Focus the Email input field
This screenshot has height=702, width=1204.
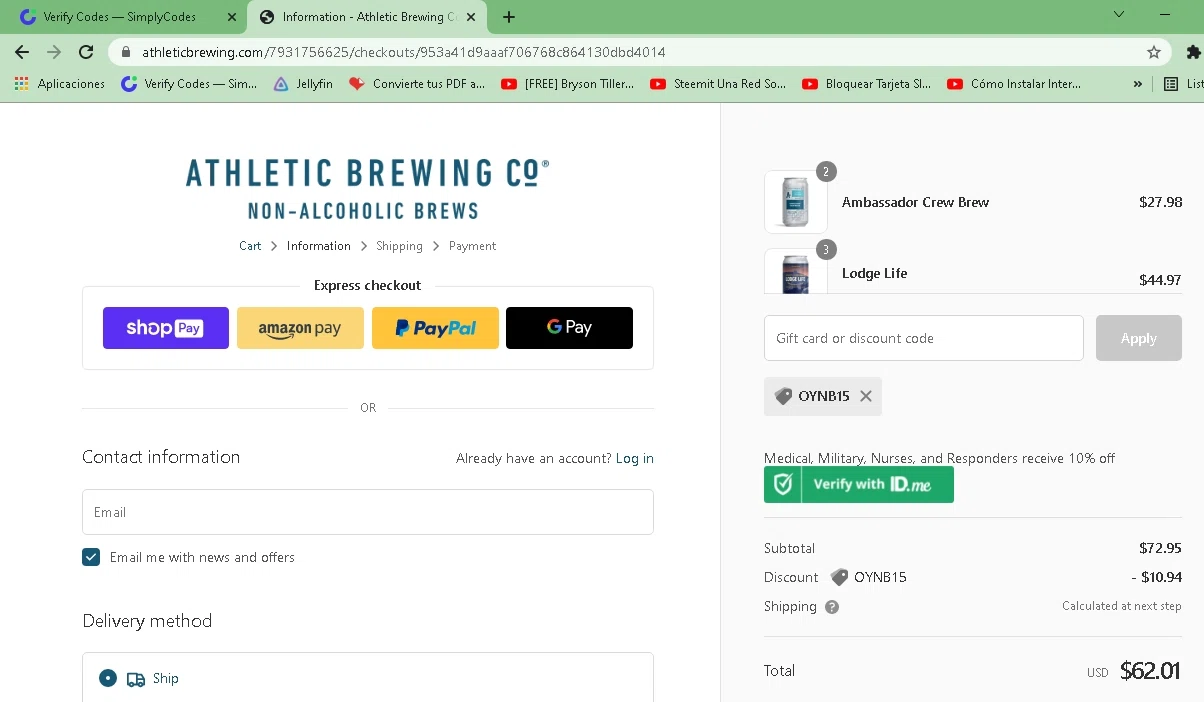click(x=368, y=512)
